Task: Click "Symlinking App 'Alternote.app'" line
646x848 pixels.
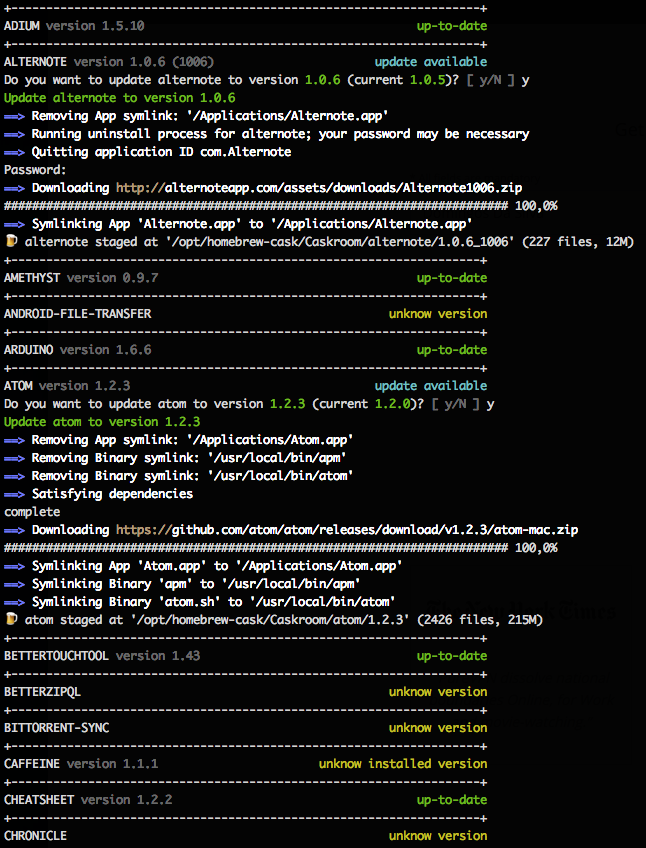Action: pos(238,224)
